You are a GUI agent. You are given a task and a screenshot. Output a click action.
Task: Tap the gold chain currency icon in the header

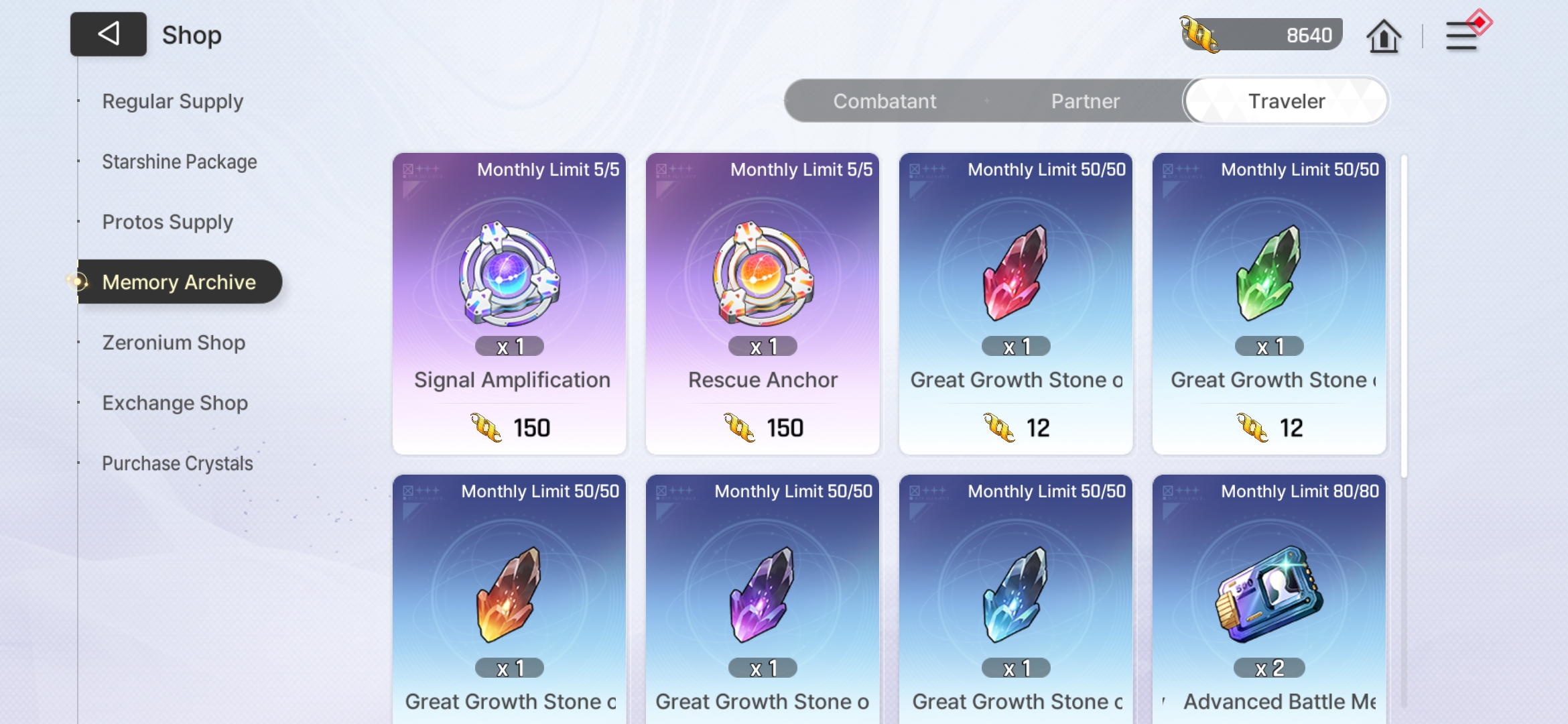pos(1199,35)
